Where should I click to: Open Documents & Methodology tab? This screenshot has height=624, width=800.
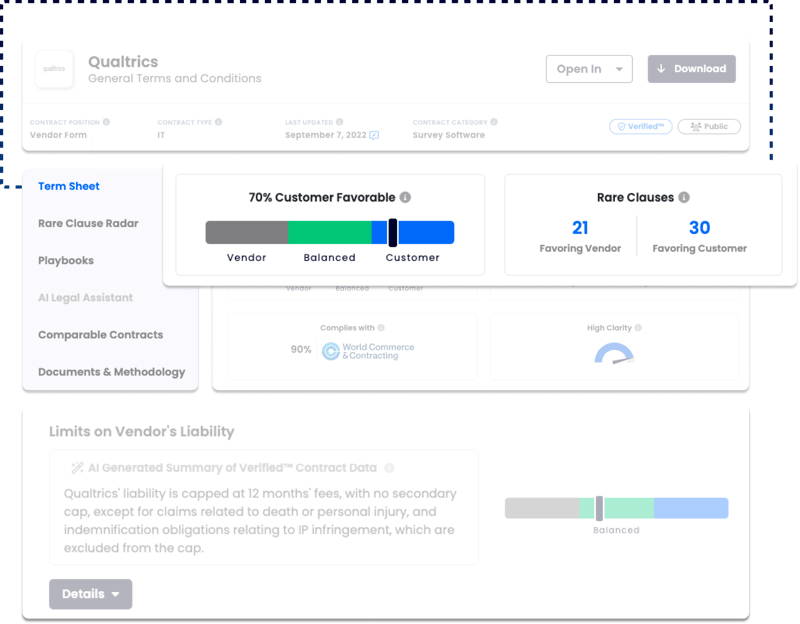[112, 372]
